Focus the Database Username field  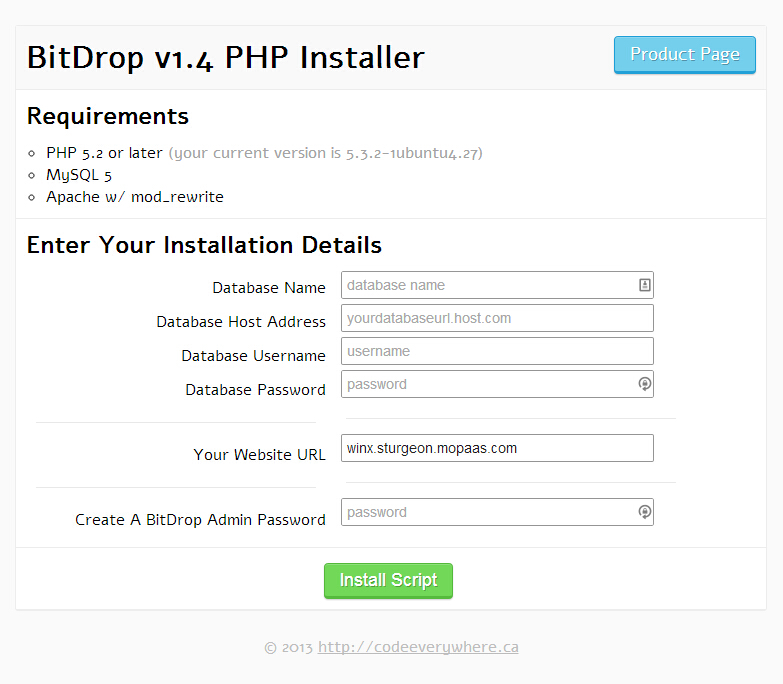[x=497, y=351]
